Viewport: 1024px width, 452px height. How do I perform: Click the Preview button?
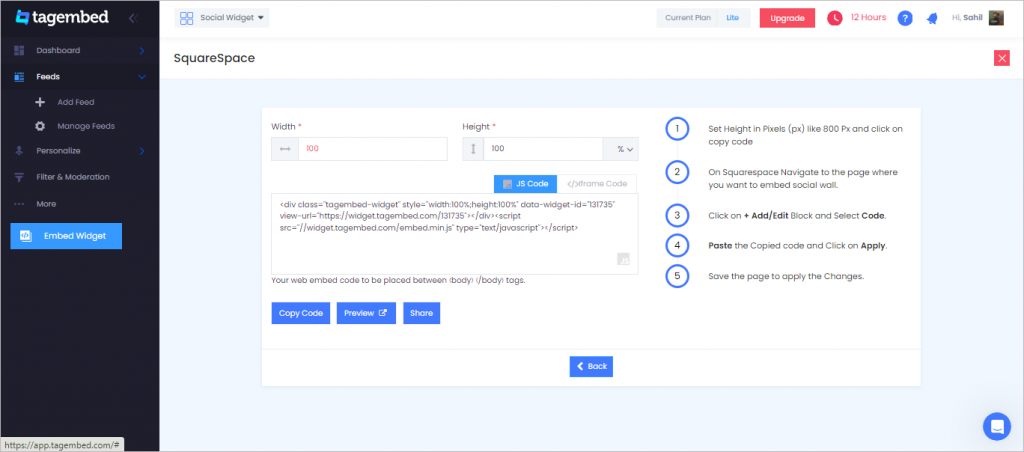tap(366, 313)
